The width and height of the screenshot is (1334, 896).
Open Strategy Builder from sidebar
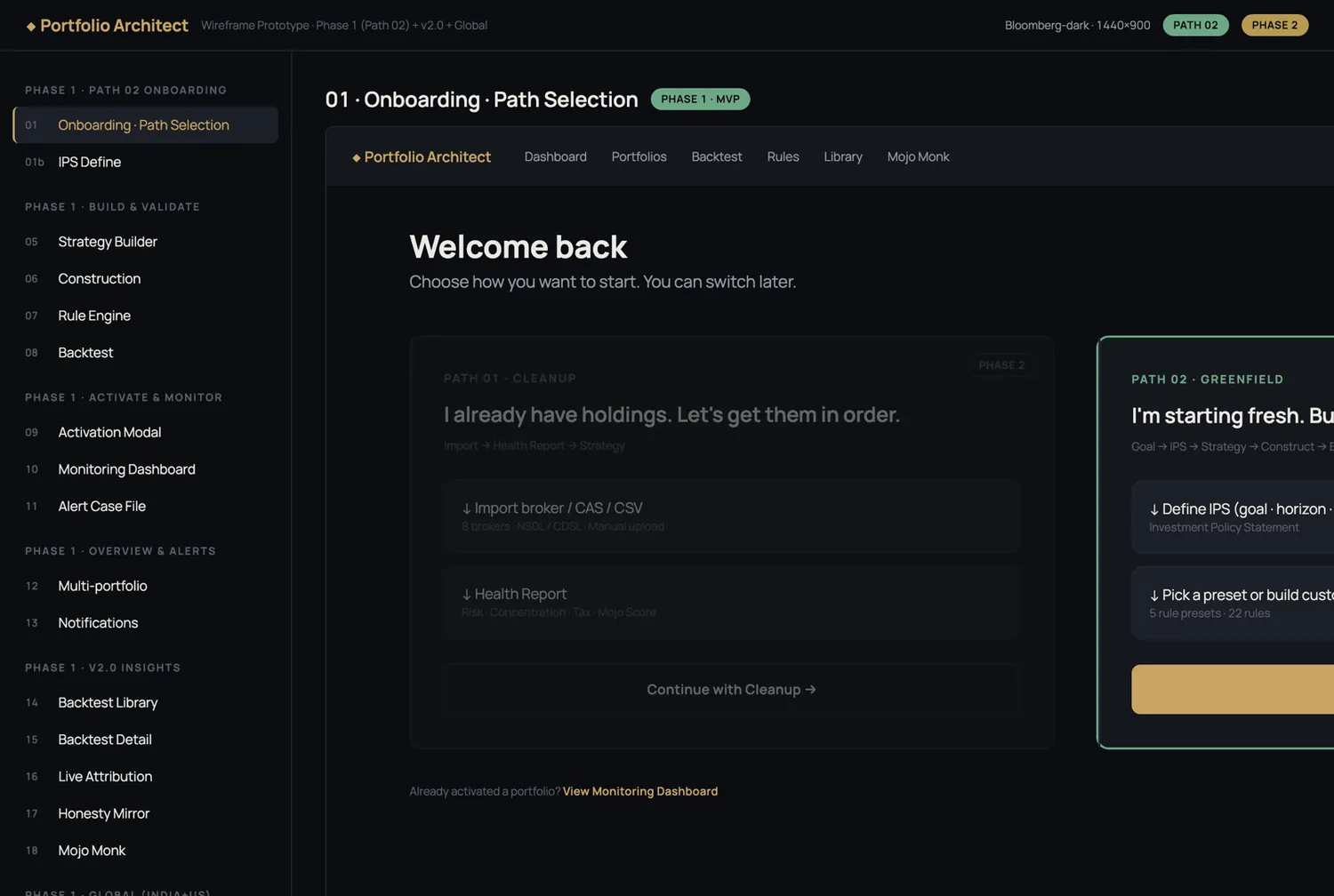(146, 242)
